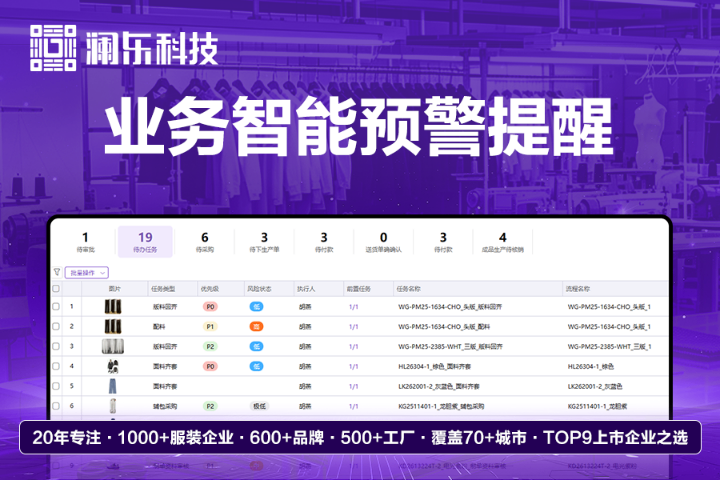
Task: Click task name HL26304-1 in row 4
Action: click(434, 367)
